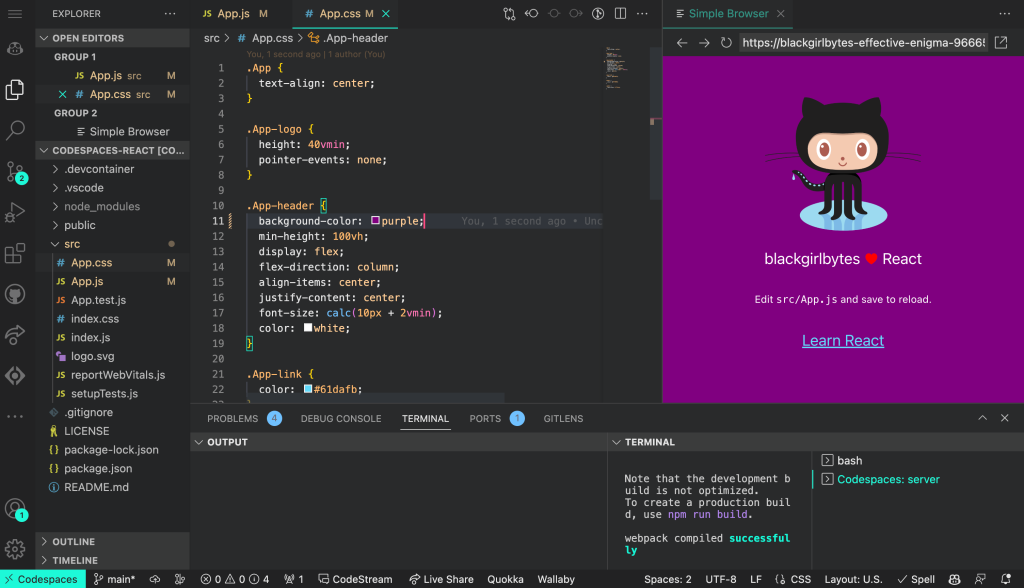Open the Source Control view

tap(14, 172)
